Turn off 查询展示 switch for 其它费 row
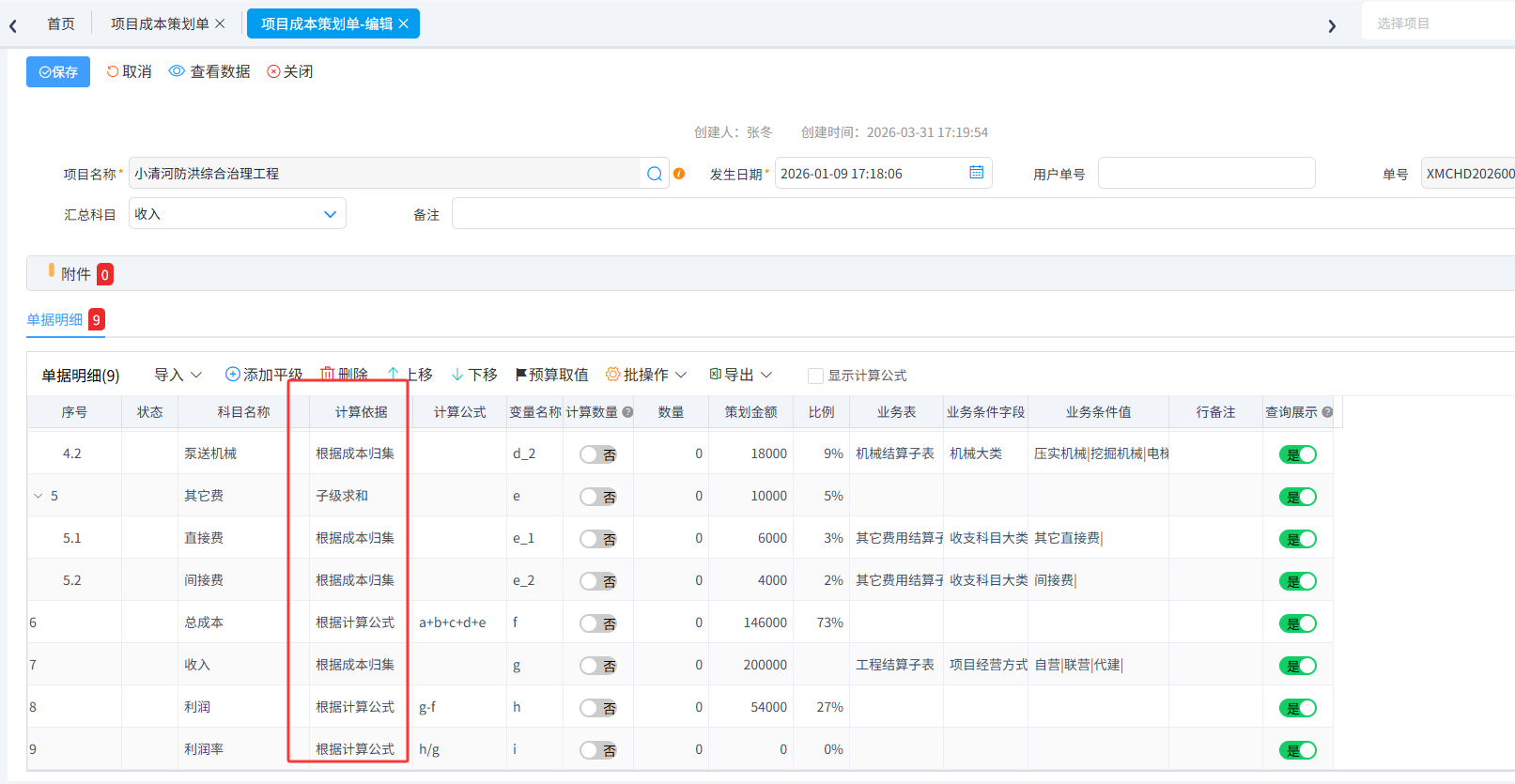Image resolution: width=1515 pixels, height=784 pixels. pyautogui.click(x=1298, y=497)
